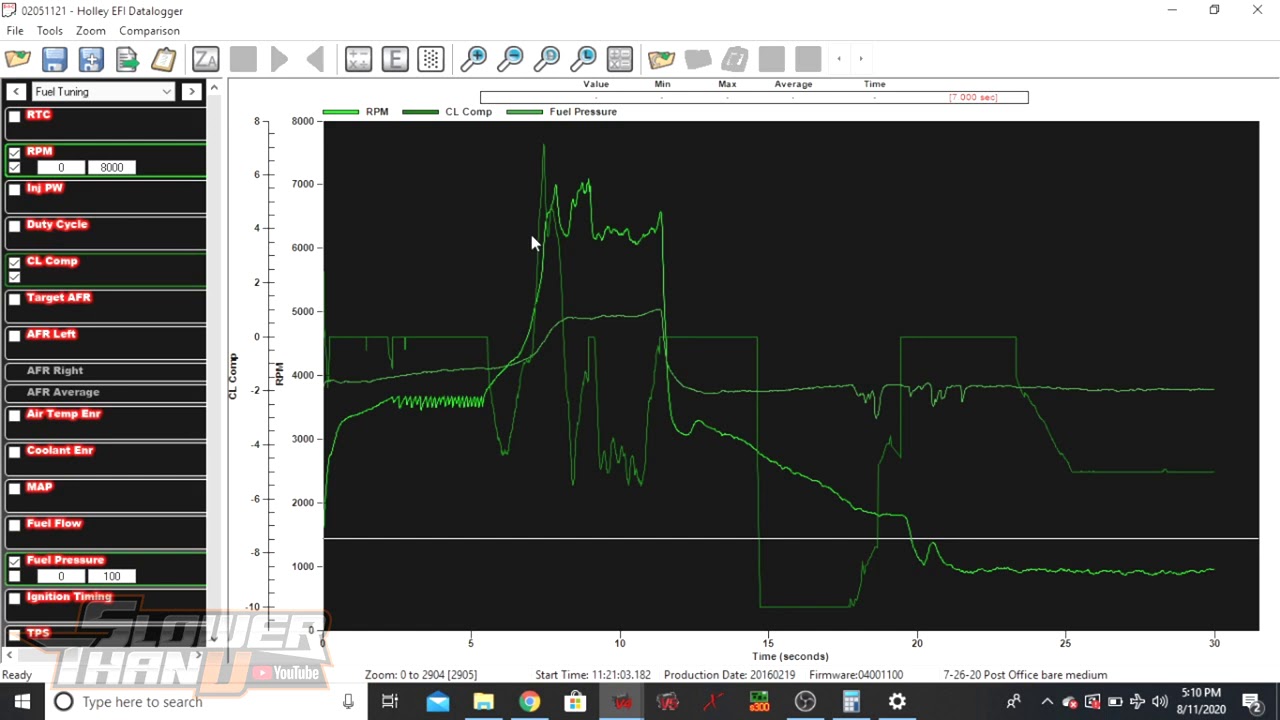Enable the AFR Left channel checkbox

[14, 336]
